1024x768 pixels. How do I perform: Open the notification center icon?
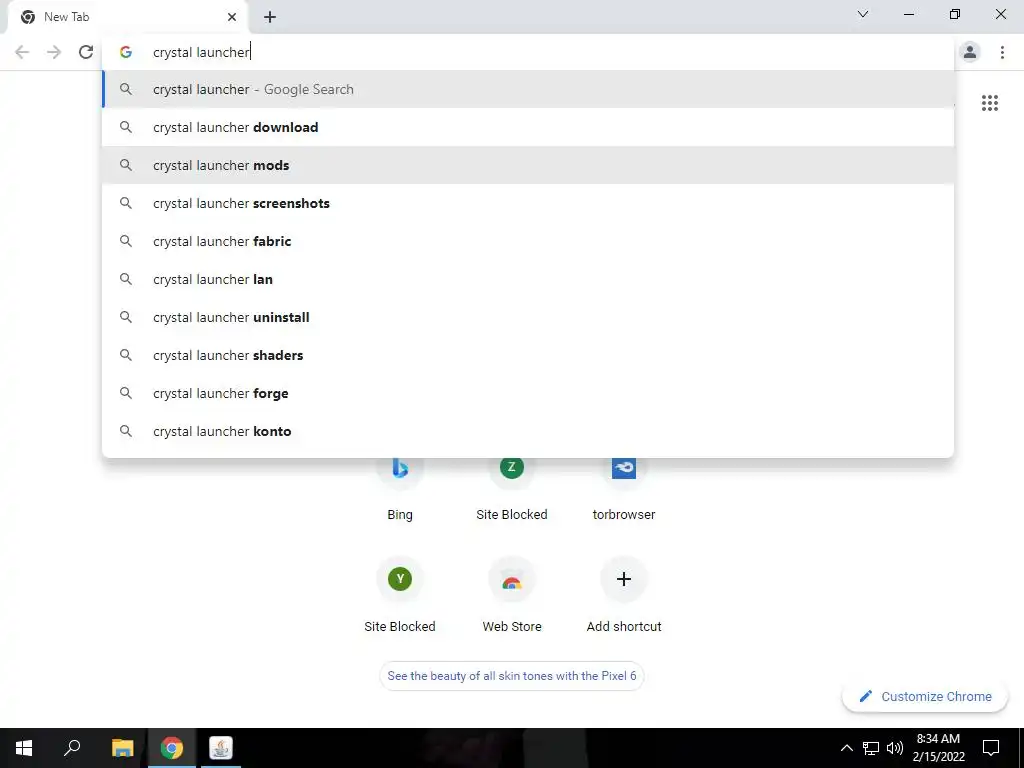pos(991,748)
